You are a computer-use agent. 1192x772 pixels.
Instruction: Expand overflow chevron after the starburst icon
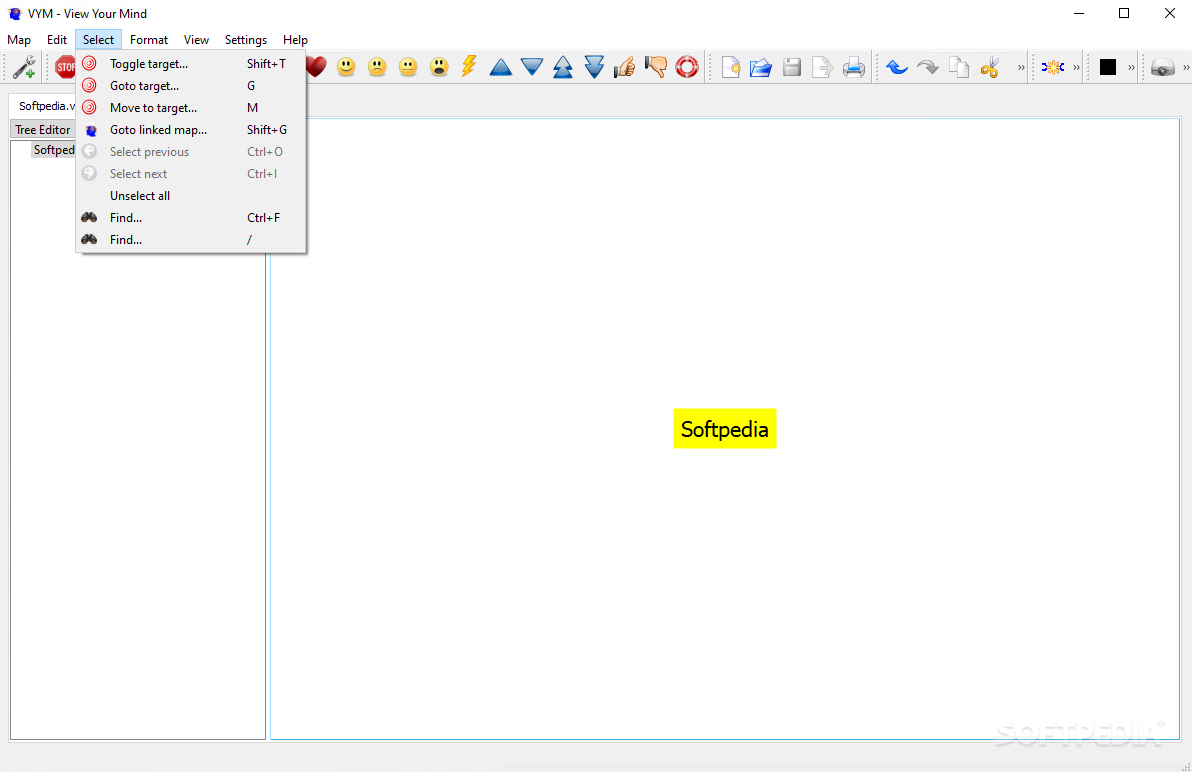click(x=1076, y=68)
